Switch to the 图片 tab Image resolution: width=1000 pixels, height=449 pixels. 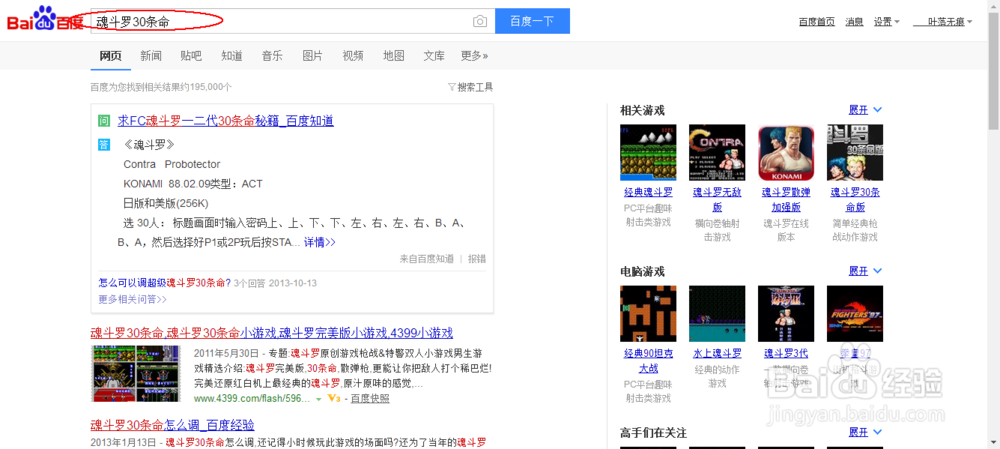[312, 56]
